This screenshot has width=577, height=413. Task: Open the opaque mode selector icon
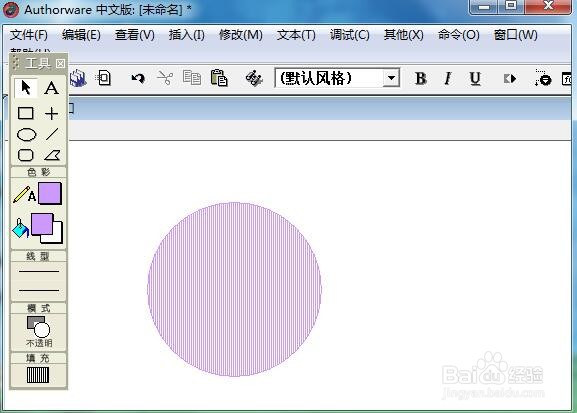point(39,327)
